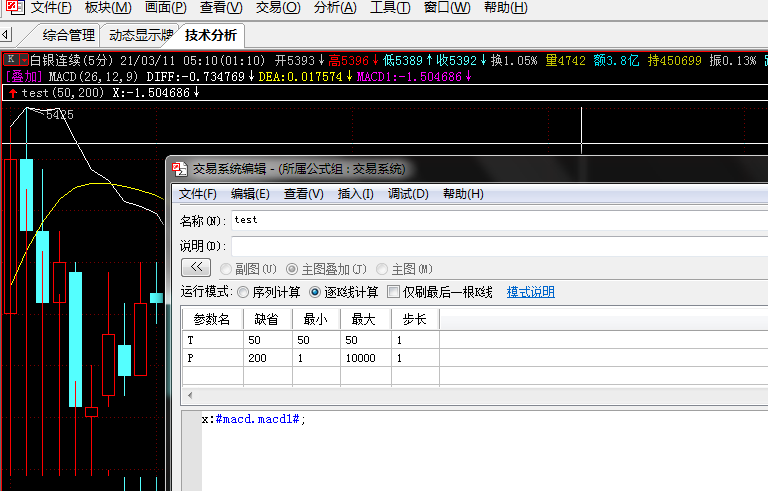Click the 最大 column header

[x=365, y=319]
